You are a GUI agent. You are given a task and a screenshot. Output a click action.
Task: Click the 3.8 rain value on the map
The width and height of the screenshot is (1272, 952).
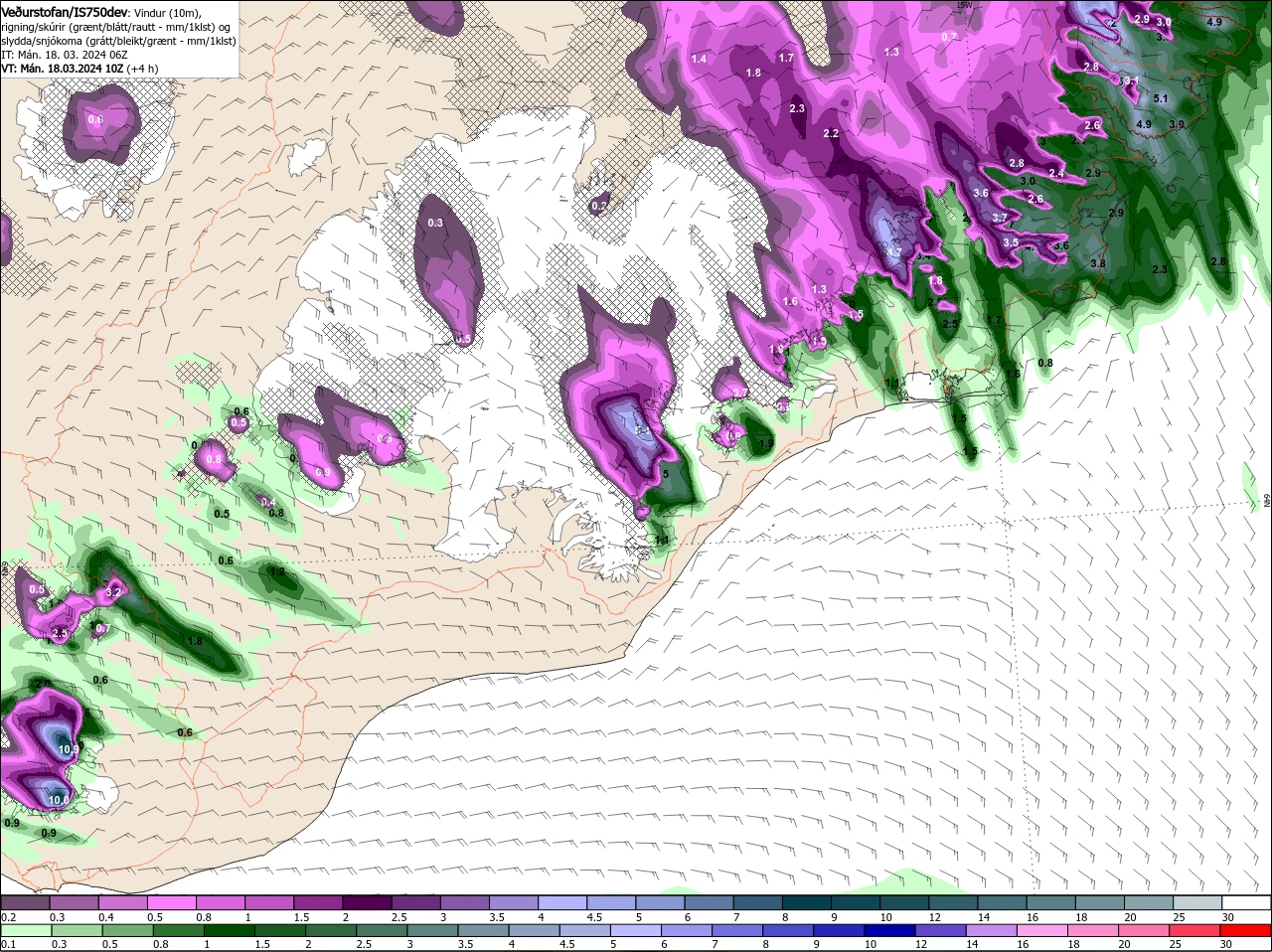(1098, 262)
